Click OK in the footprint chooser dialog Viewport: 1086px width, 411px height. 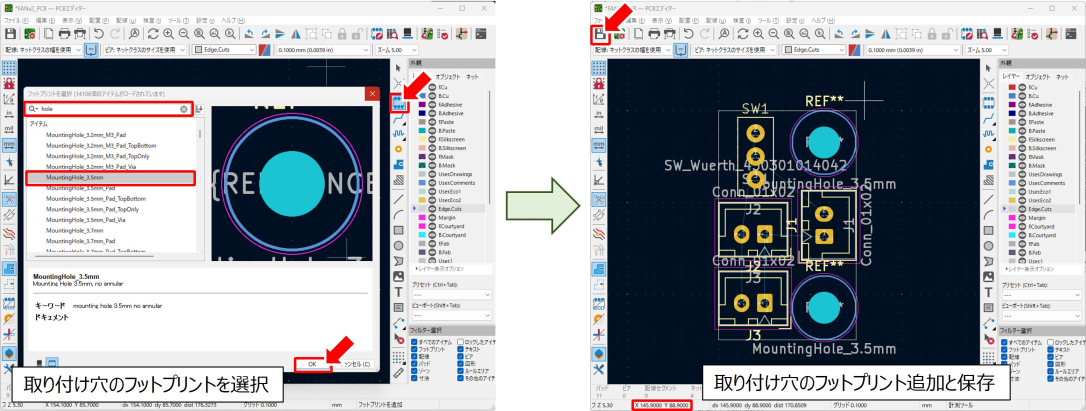(x=312, y=364)
